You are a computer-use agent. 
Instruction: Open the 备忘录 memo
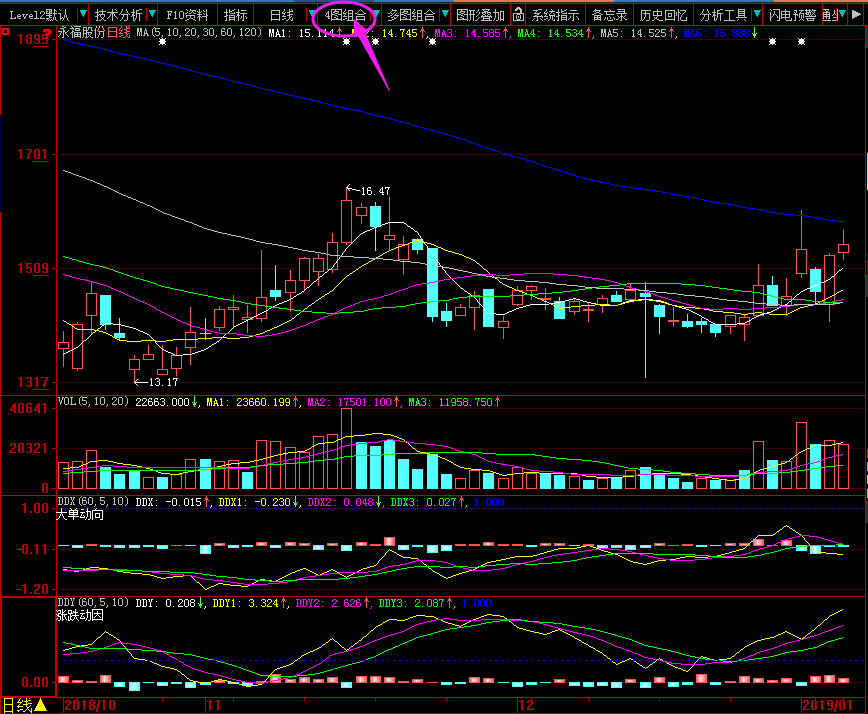[x=609, y=15]
